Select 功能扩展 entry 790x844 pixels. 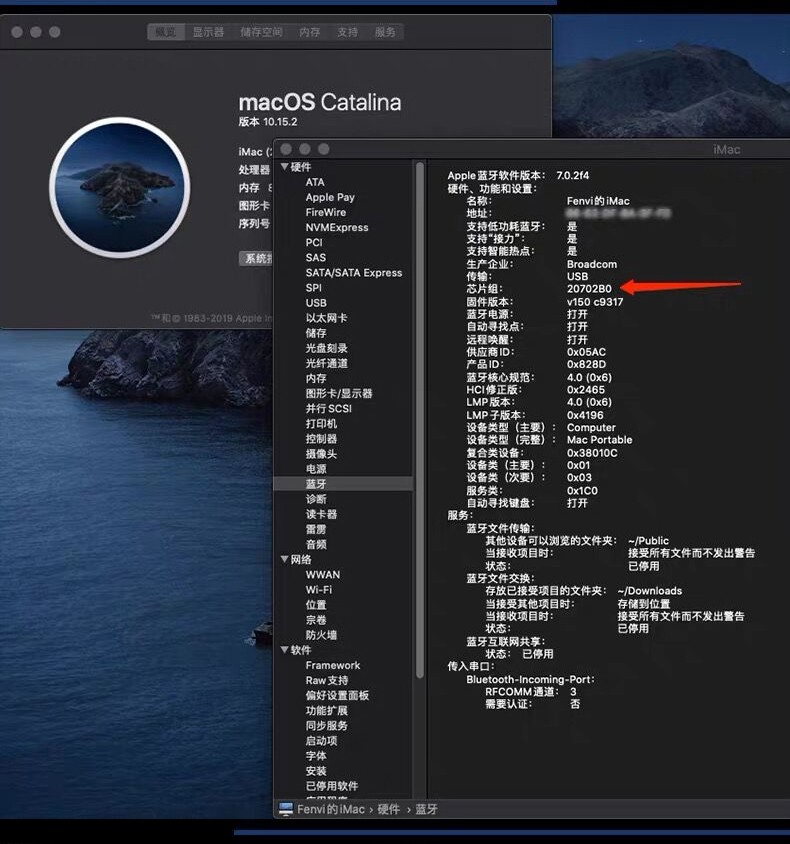pyautogui.click(x=327, y=710)
